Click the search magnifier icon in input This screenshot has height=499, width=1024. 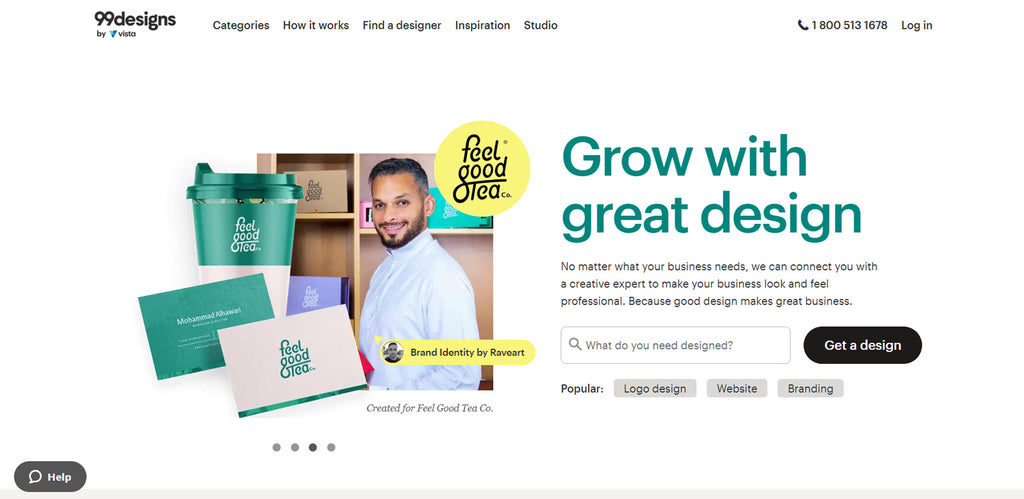[x=575, y=344]
